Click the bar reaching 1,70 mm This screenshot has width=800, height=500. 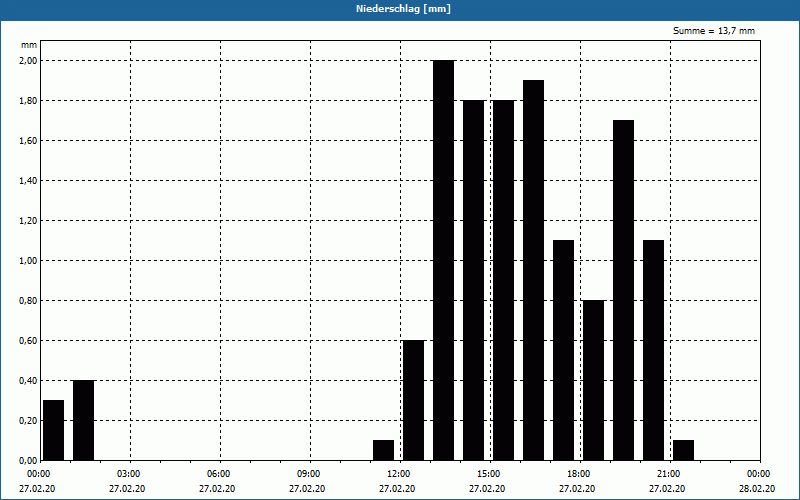(623, 290)
